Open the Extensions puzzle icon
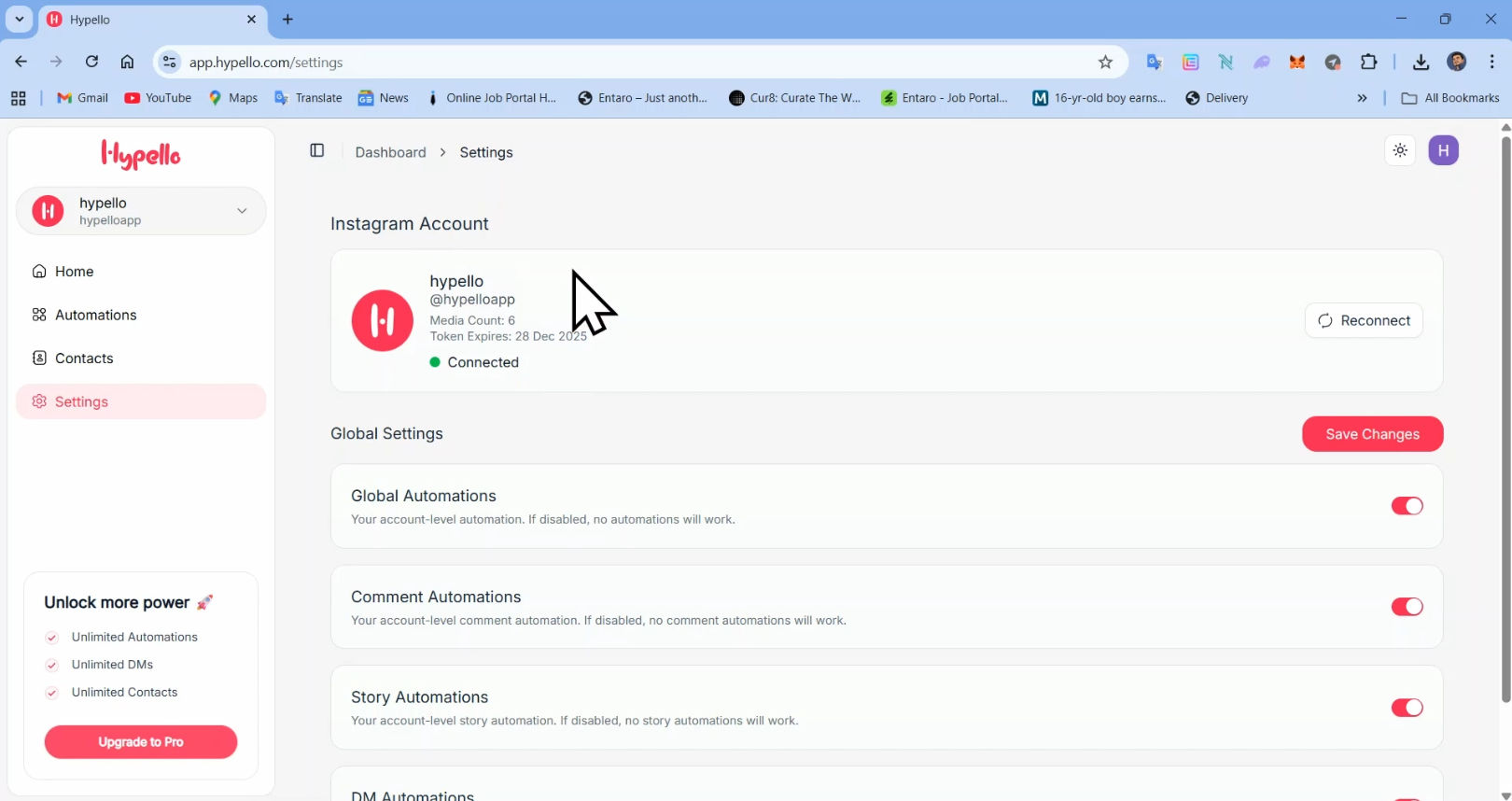 (1368, 63)
